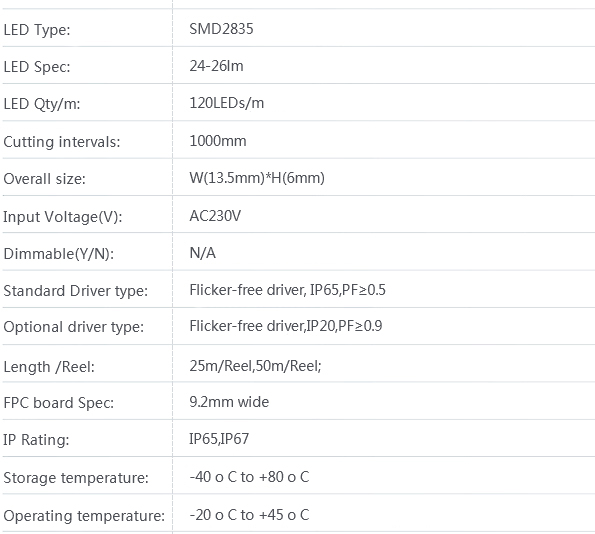Screen dimensions: 595x534
Task: Click the Standard Driver type label
Action: pos(76,291)
